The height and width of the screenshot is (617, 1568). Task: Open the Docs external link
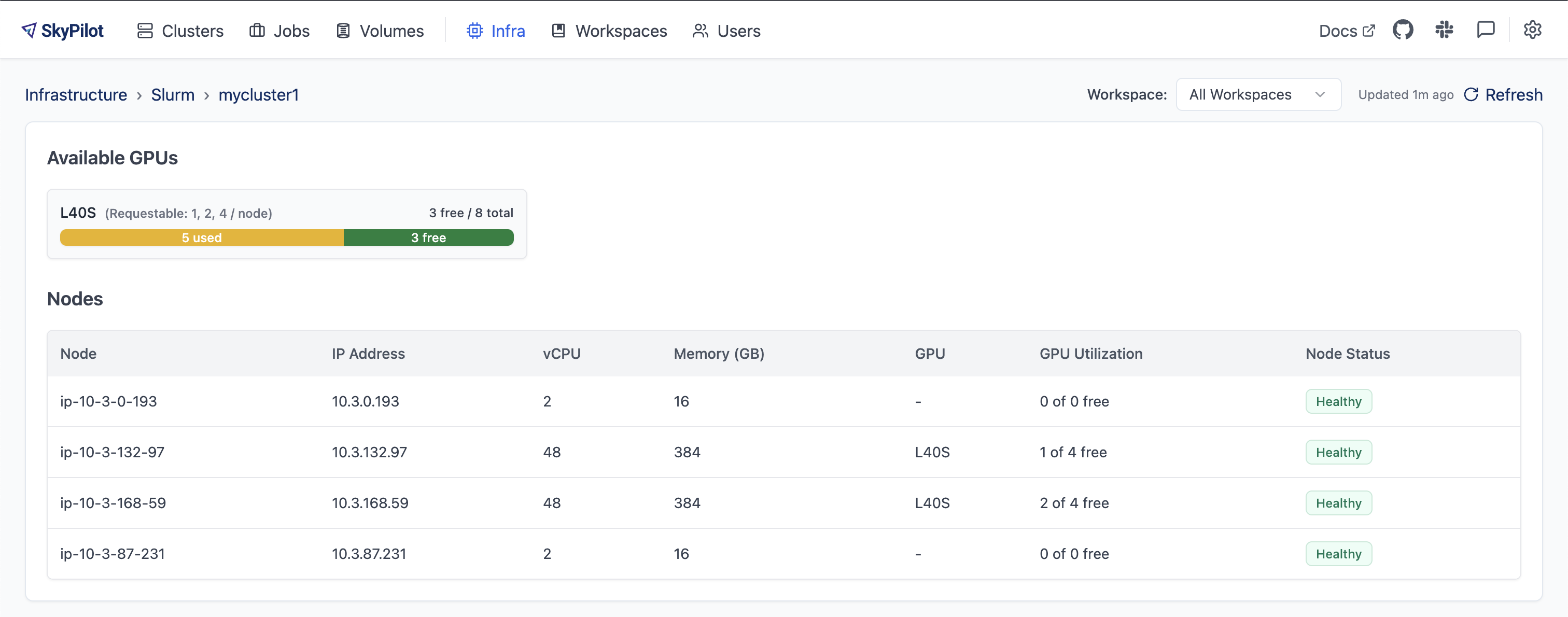1346,31
